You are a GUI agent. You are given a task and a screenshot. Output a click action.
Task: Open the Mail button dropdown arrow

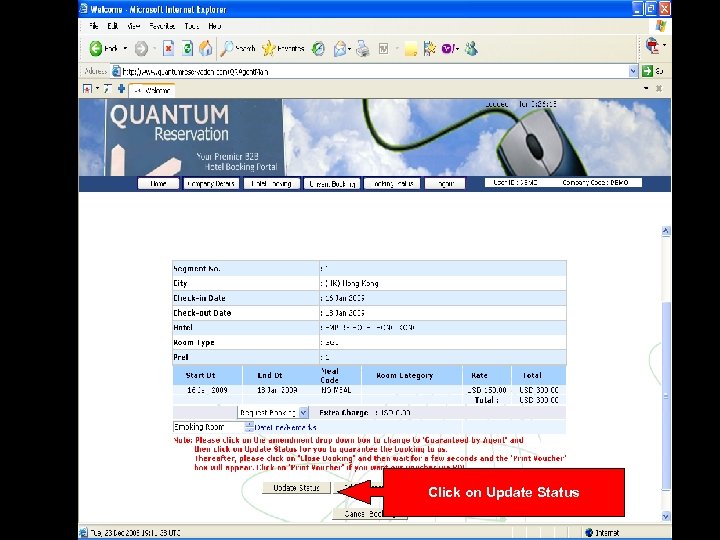point(350,49)
